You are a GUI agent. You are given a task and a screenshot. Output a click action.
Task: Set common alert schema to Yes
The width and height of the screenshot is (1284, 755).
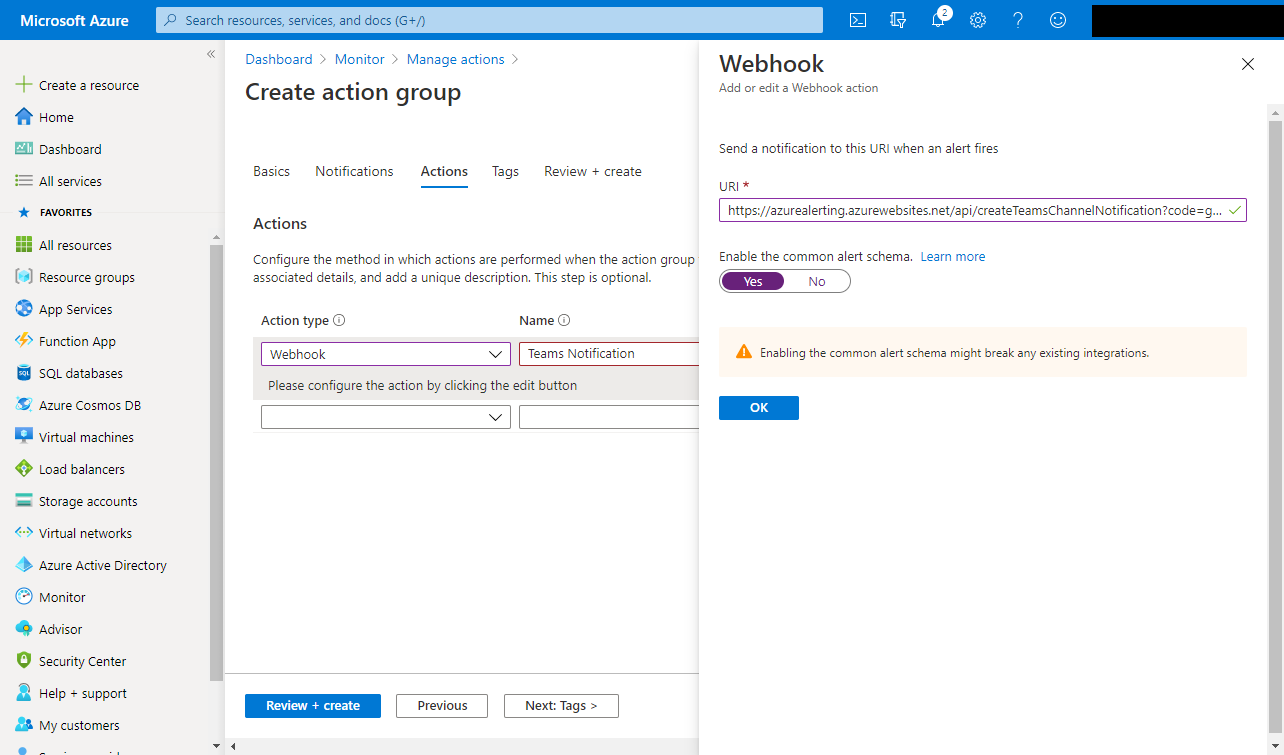pyautogui.click(x=753, y=281)
